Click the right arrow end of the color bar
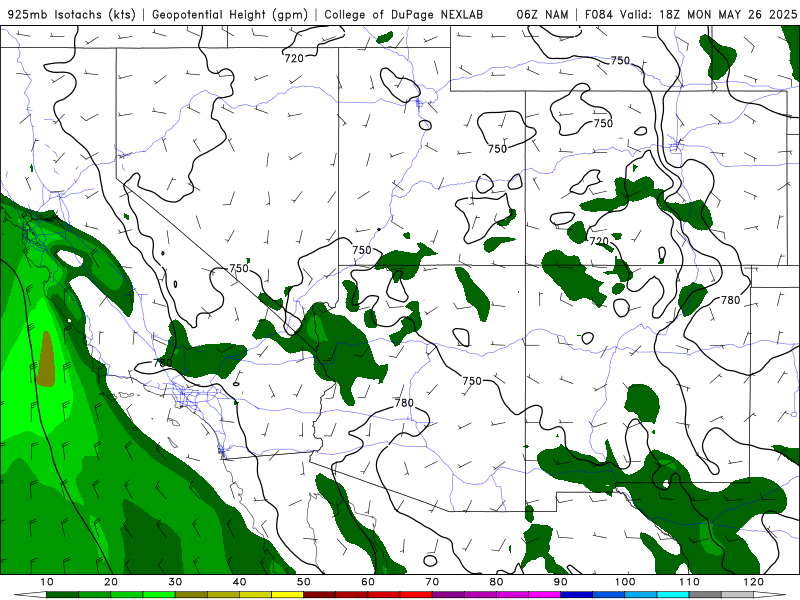Screen dimensions: 800x600 (x=770, y=595)
